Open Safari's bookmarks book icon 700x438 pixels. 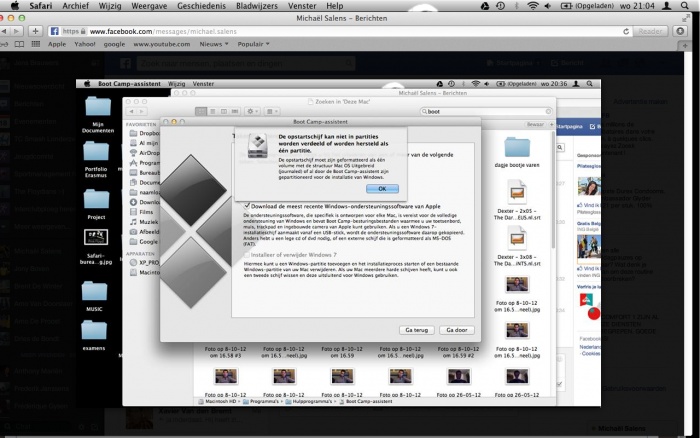click(19, 44)
